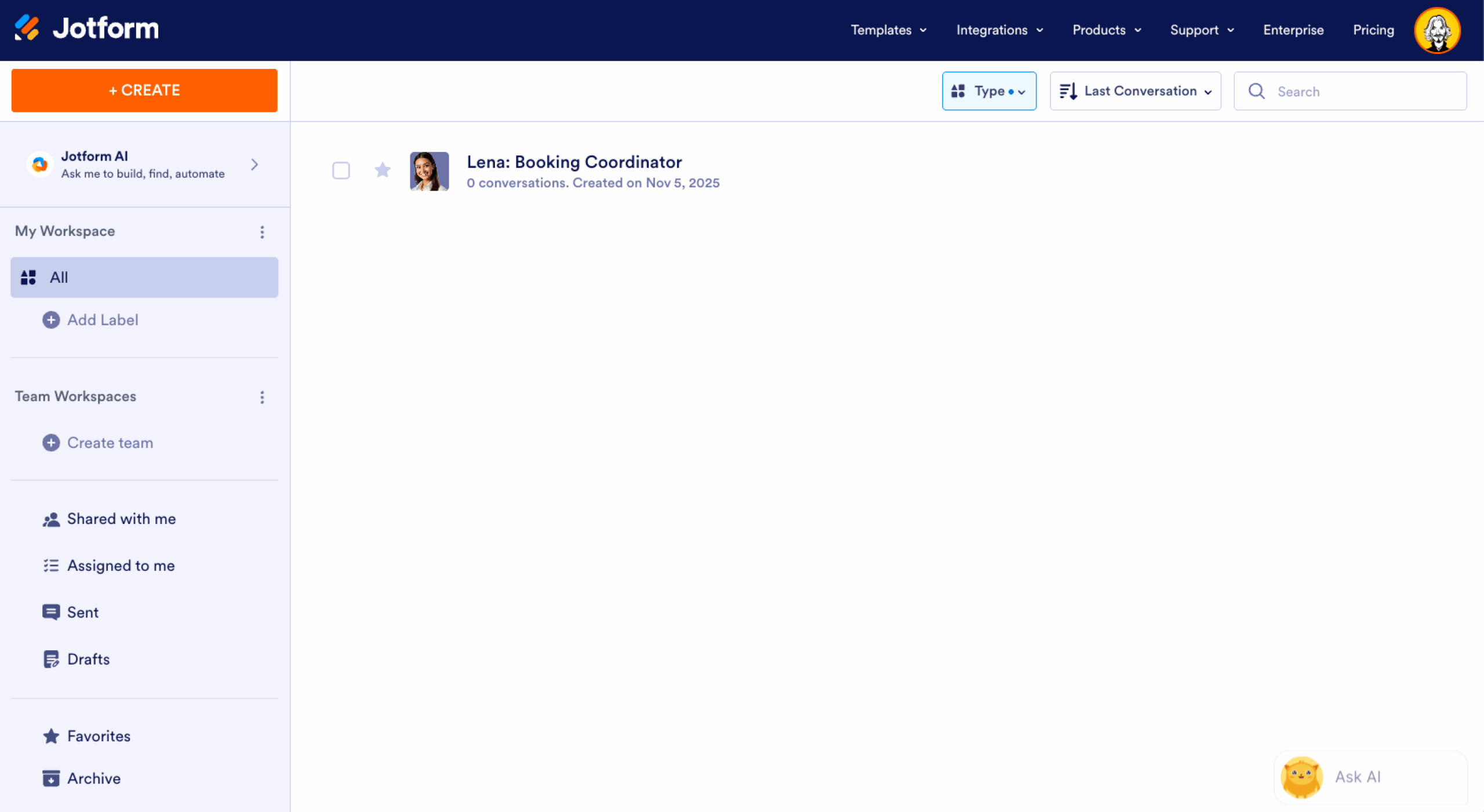Screen dimensions: 1484x812
Task: Expand My Workspace options menu
Action: tap(262, 232)
